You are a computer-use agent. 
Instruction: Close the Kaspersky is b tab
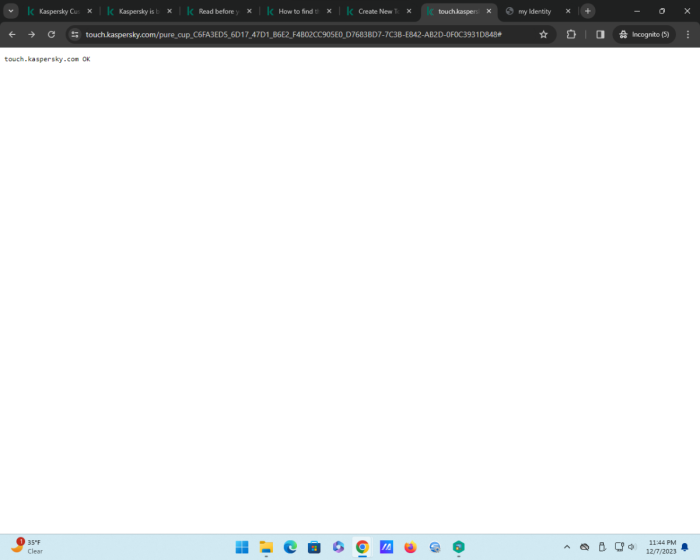click(x=170, y=11)
